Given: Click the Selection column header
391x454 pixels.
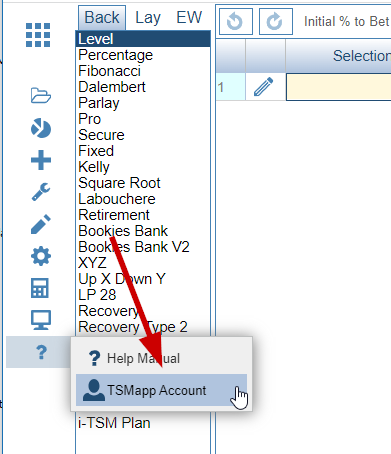Looking at the screenshot, I should pyautogui.click(x=338, y=56).
